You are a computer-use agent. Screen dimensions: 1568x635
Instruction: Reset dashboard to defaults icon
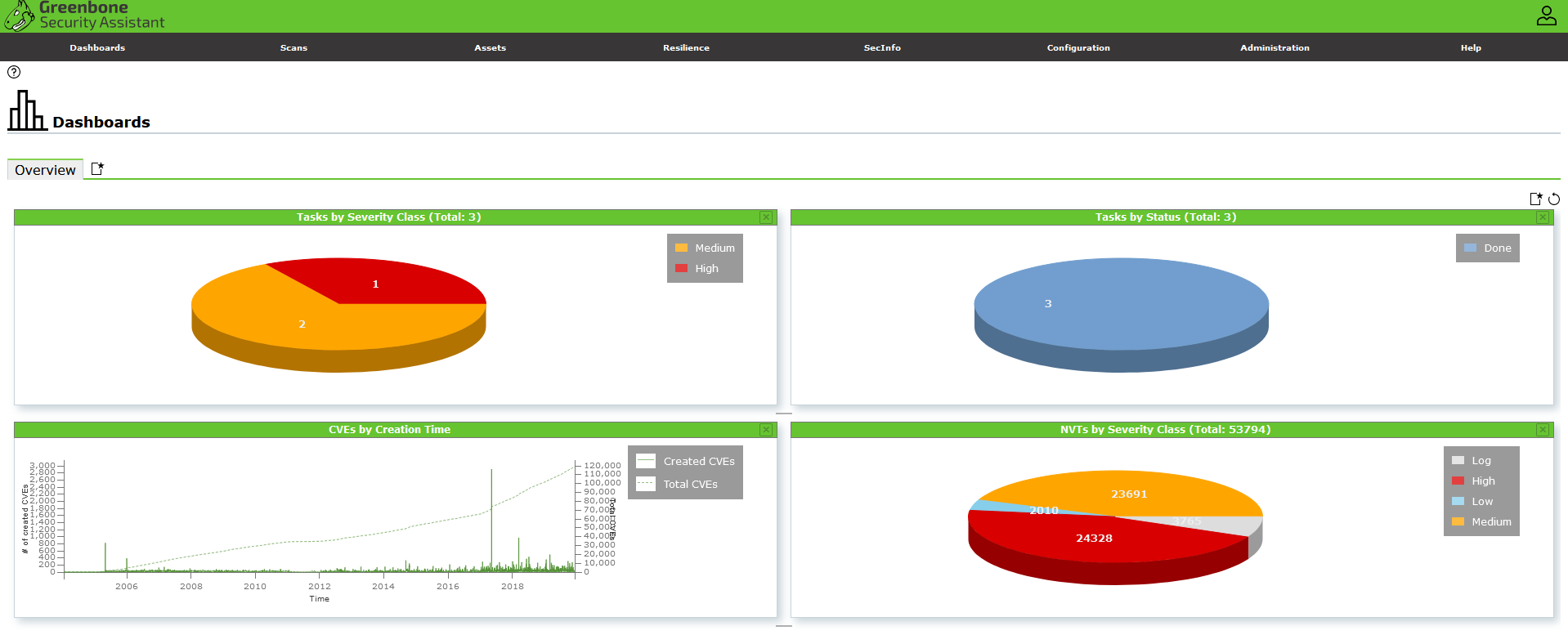pyautogui.click(x=1554, y=199)
